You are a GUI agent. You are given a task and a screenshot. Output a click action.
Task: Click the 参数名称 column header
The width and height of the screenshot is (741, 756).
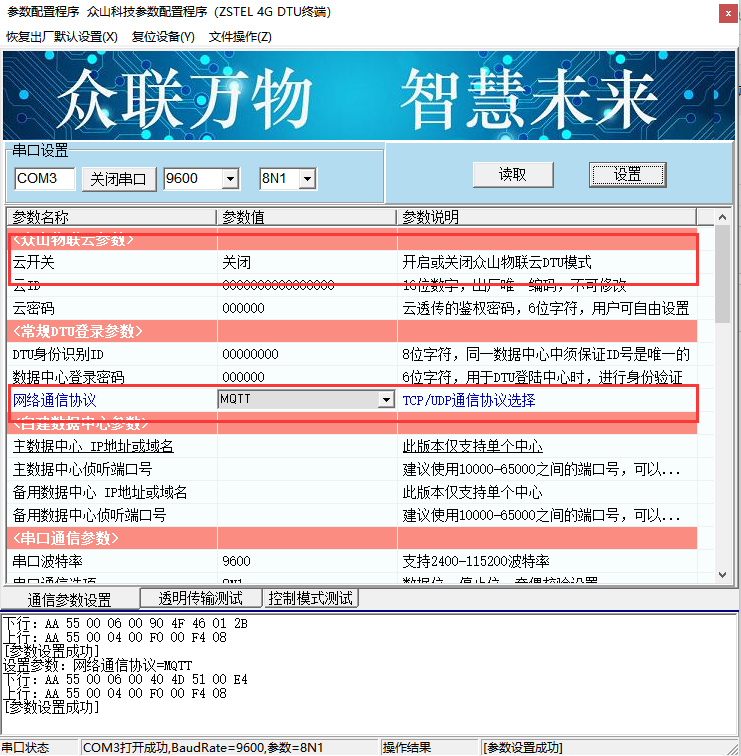[111, 217]
